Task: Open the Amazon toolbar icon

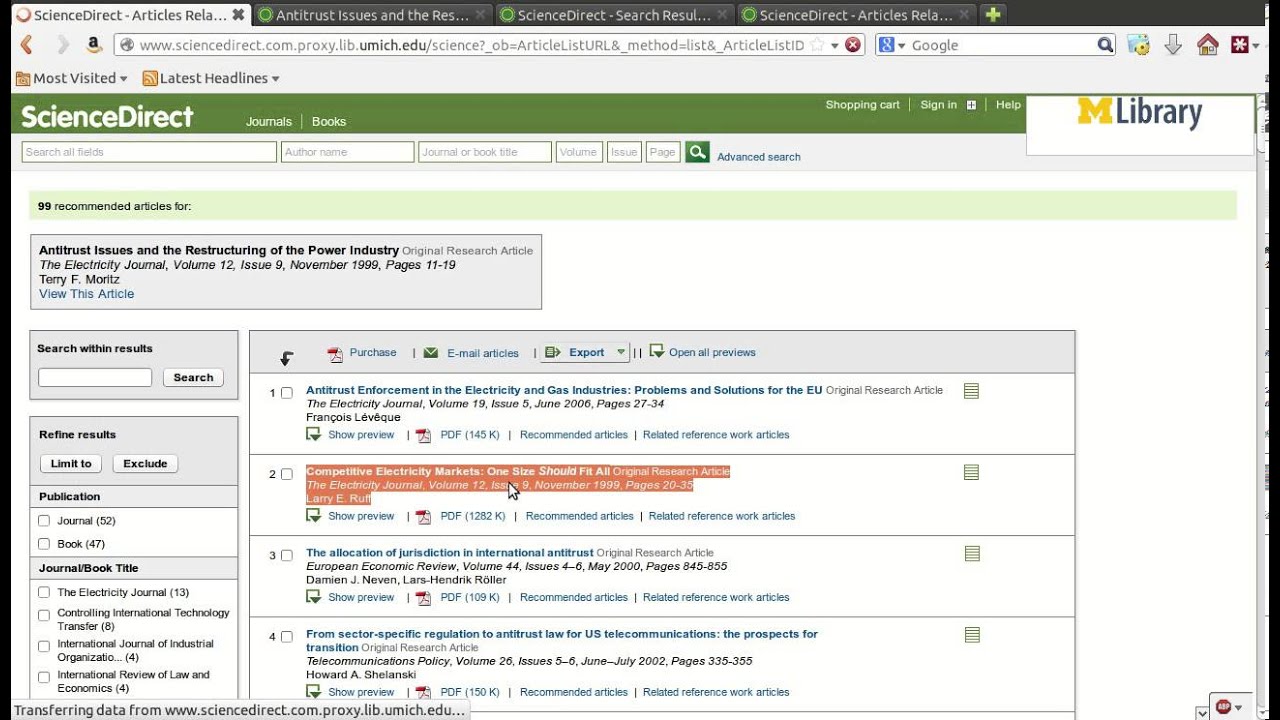Action: (x=94, y=45)
